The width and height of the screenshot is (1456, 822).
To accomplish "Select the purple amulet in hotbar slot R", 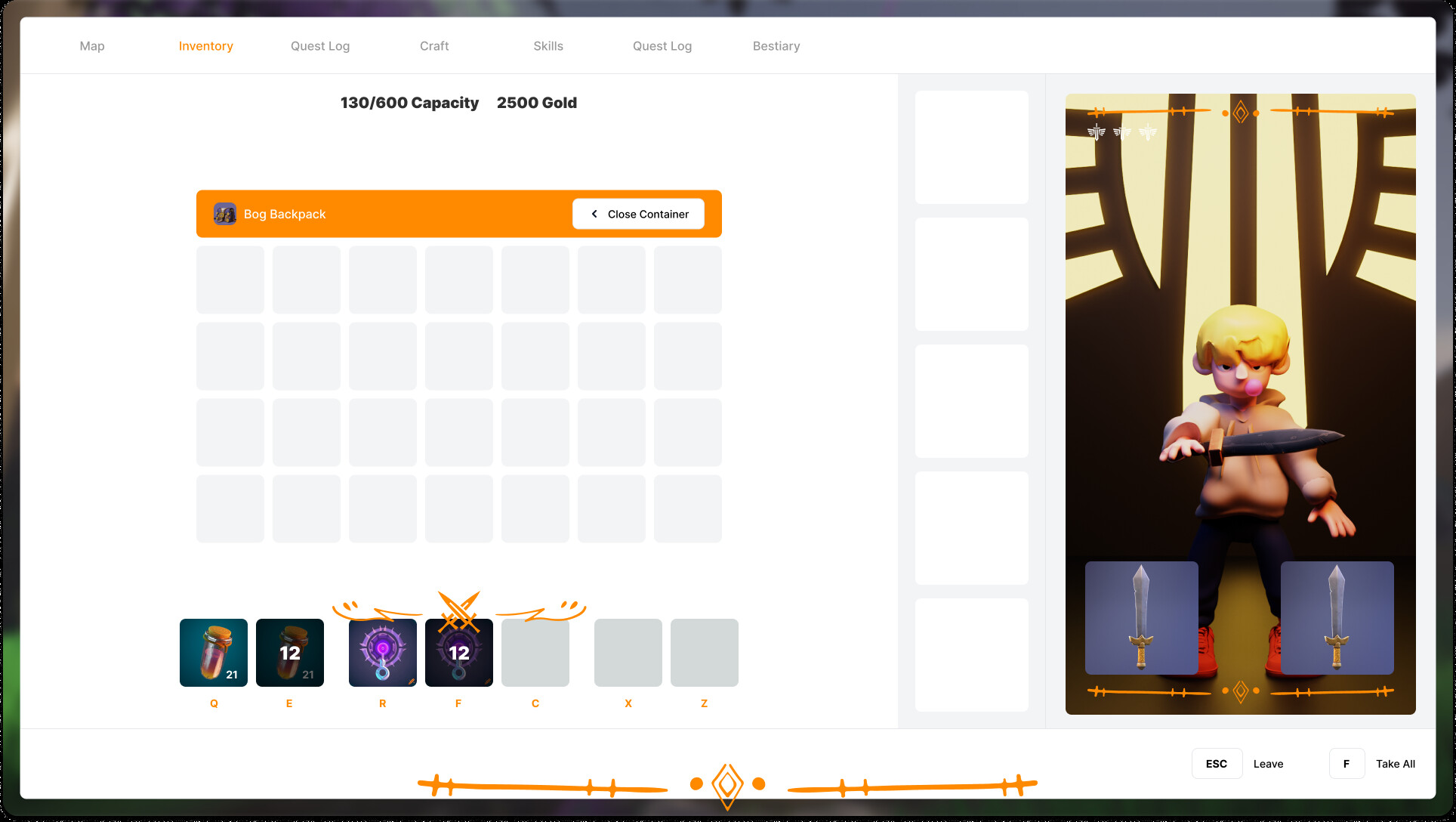I will [x=382, y=653].
